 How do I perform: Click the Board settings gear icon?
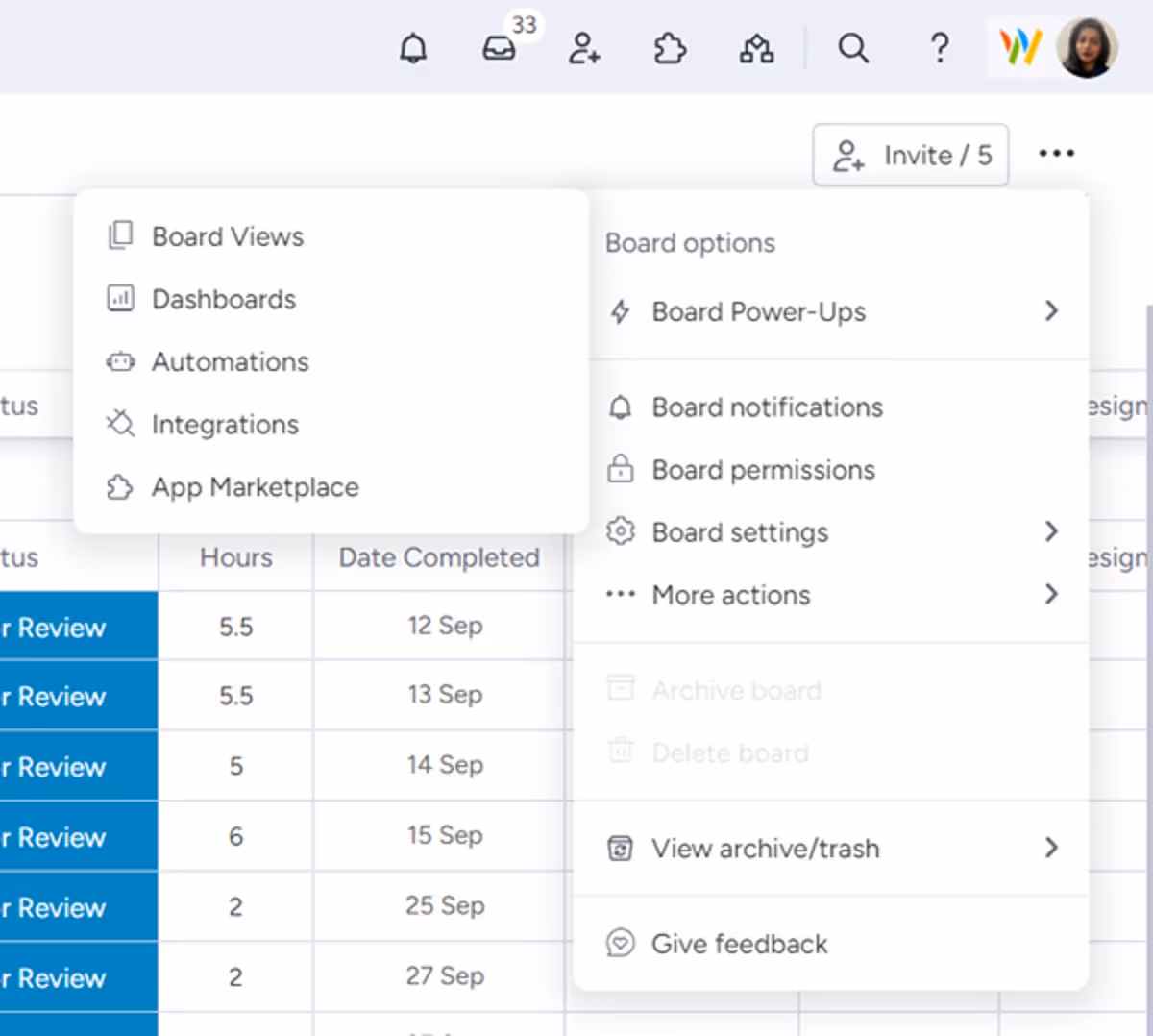(621, 531)
